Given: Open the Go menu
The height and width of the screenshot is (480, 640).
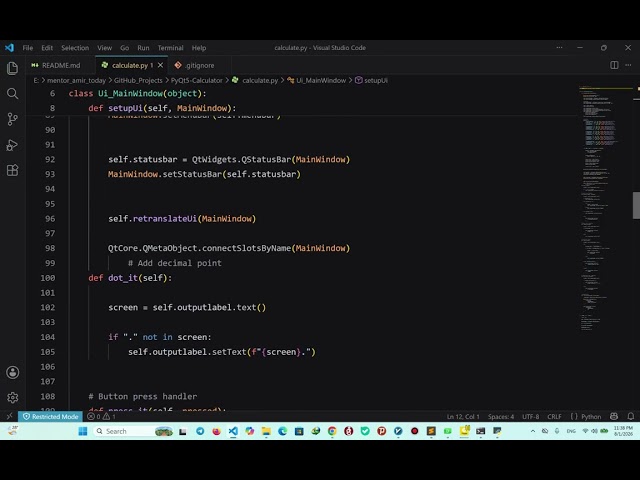Looking at the screenshot, I should click(x=124, y=48).
